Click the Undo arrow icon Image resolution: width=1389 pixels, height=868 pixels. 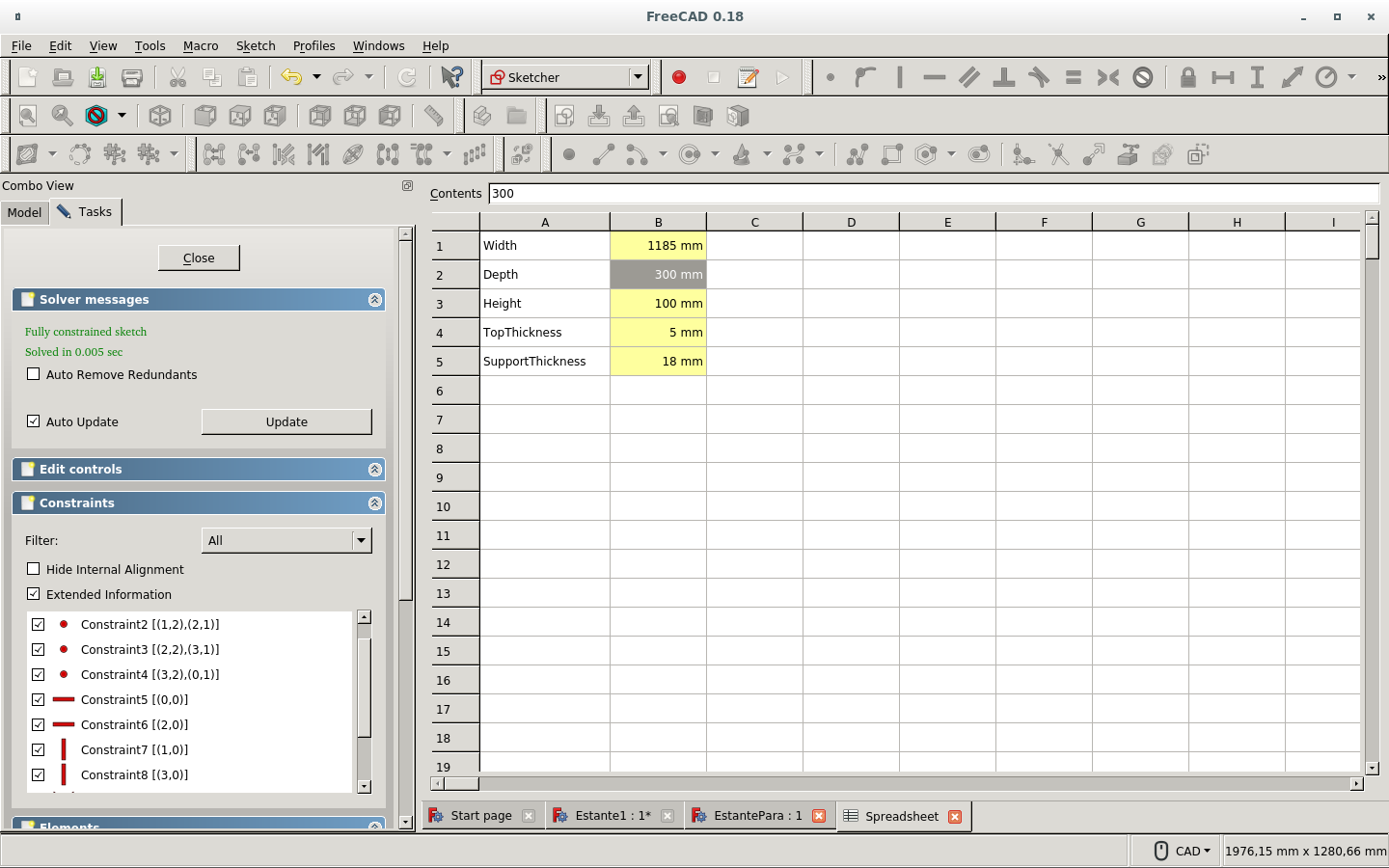(x=291, y=77)
